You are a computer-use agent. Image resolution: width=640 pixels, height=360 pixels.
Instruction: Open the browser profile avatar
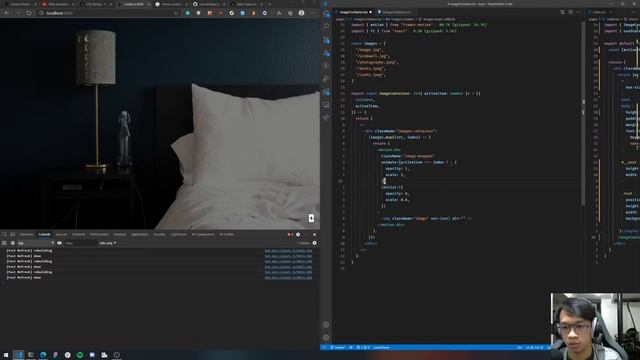point(301,13)
